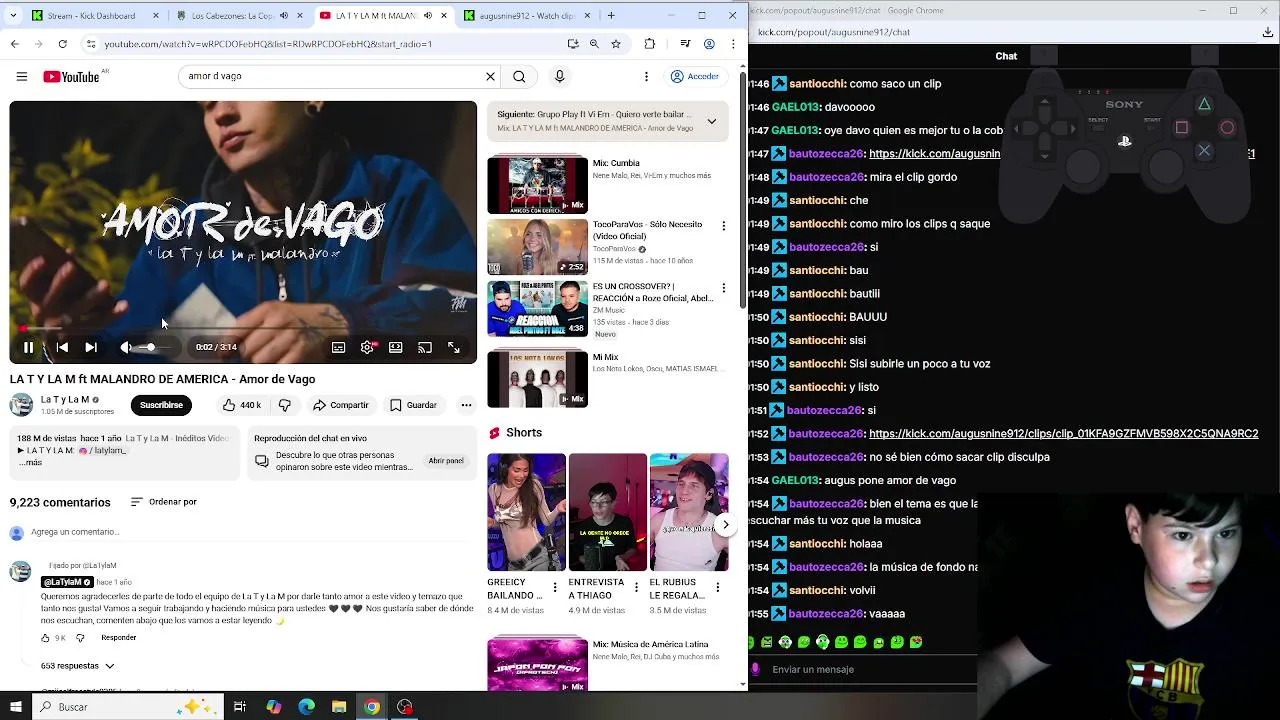This screenshot has height=720, width=1280.
Task: Adjust the player volume slider
Action: click(152, 347)
